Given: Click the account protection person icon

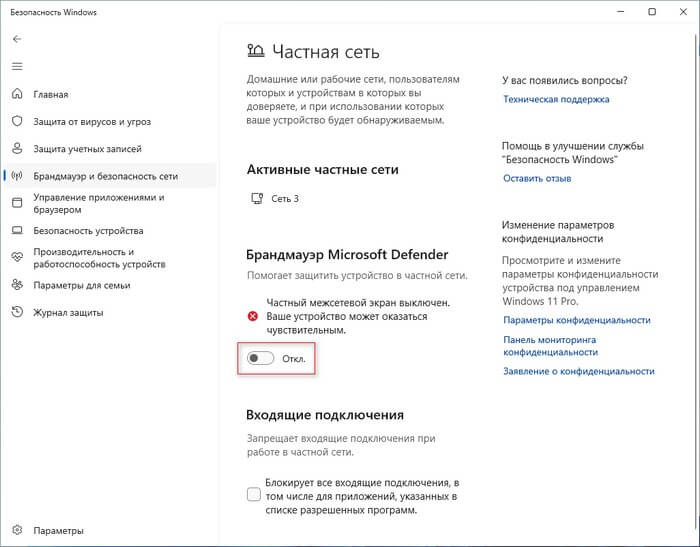Looking at the screenshot, I should 17,148.
